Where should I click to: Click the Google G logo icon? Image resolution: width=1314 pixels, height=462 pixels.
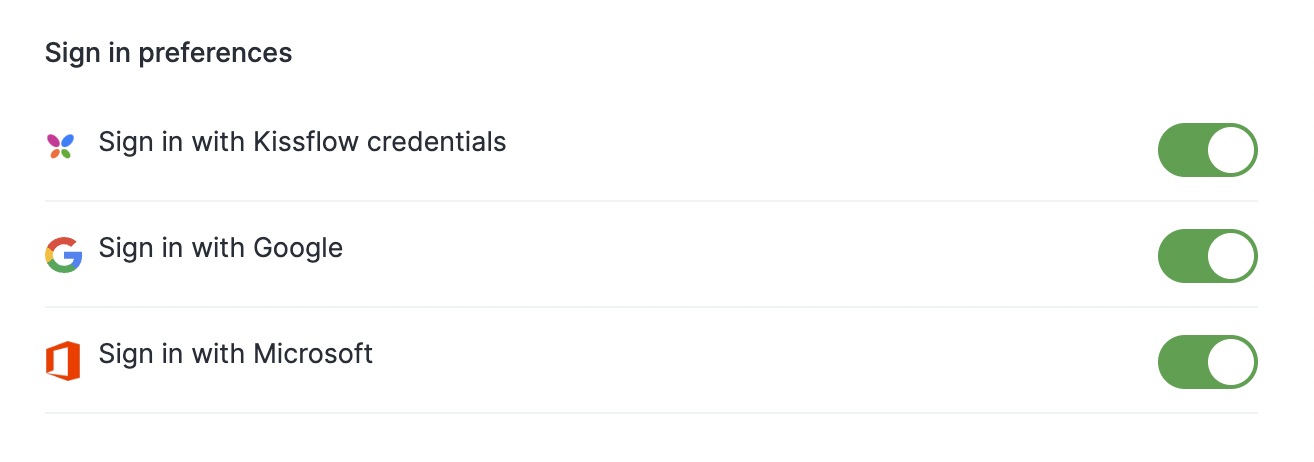pos(63,255)
